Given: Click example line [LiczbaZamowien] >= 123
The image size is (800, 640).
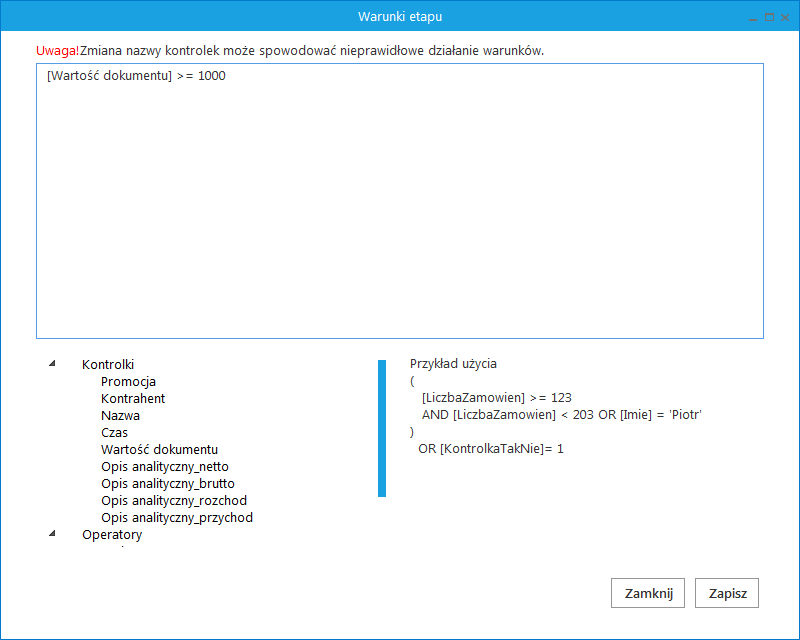Looking at the screenshot, I should tap(496, 398).
